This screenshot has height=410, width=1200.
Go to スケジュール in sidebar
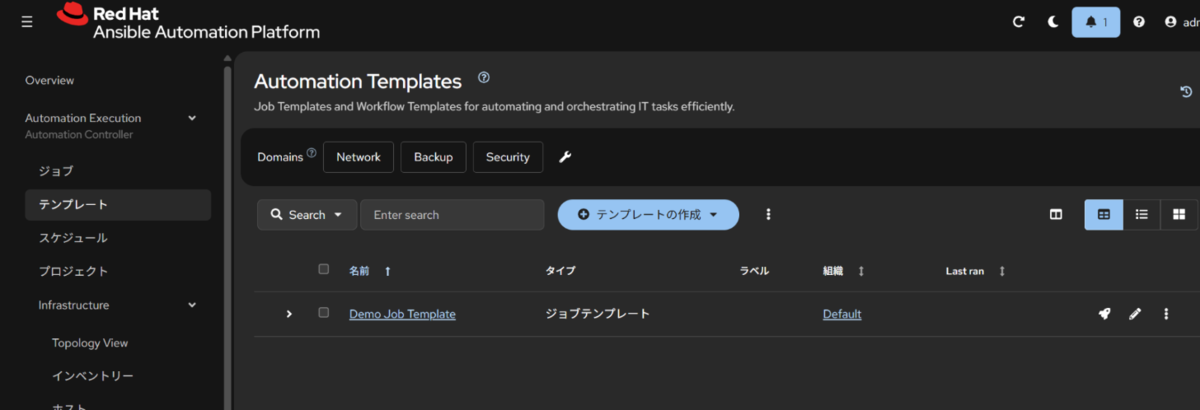tap(73, 238)
